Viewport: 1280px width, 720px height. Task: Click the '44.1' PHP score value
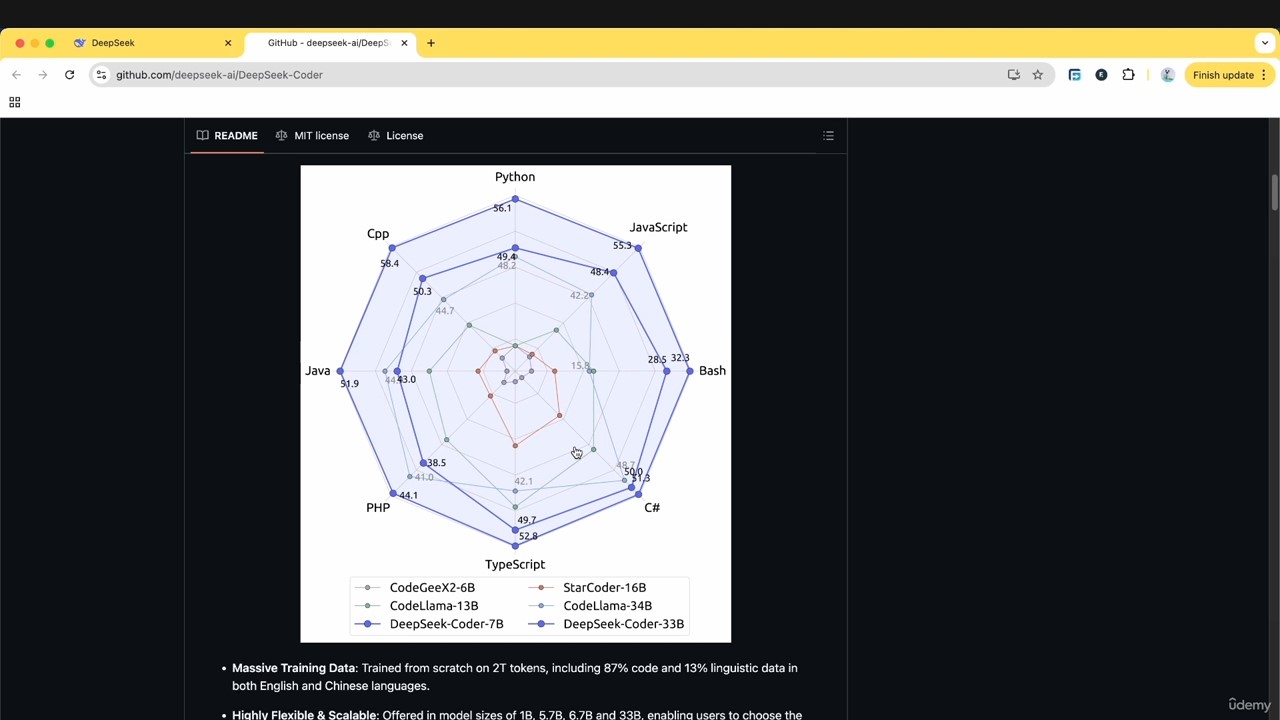point(408,496)
